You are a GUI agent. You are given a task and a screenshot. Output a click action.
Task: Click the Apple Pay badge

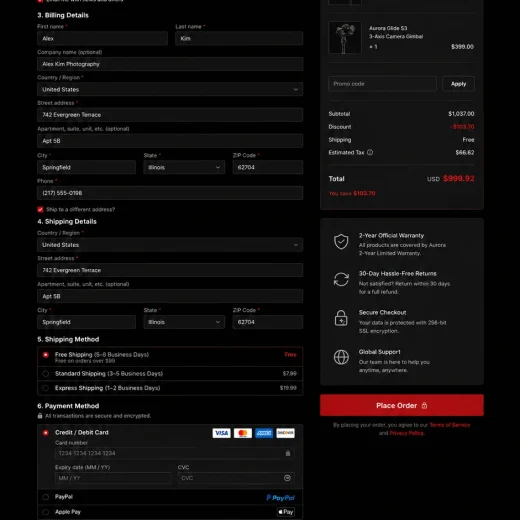click(286, 512)
